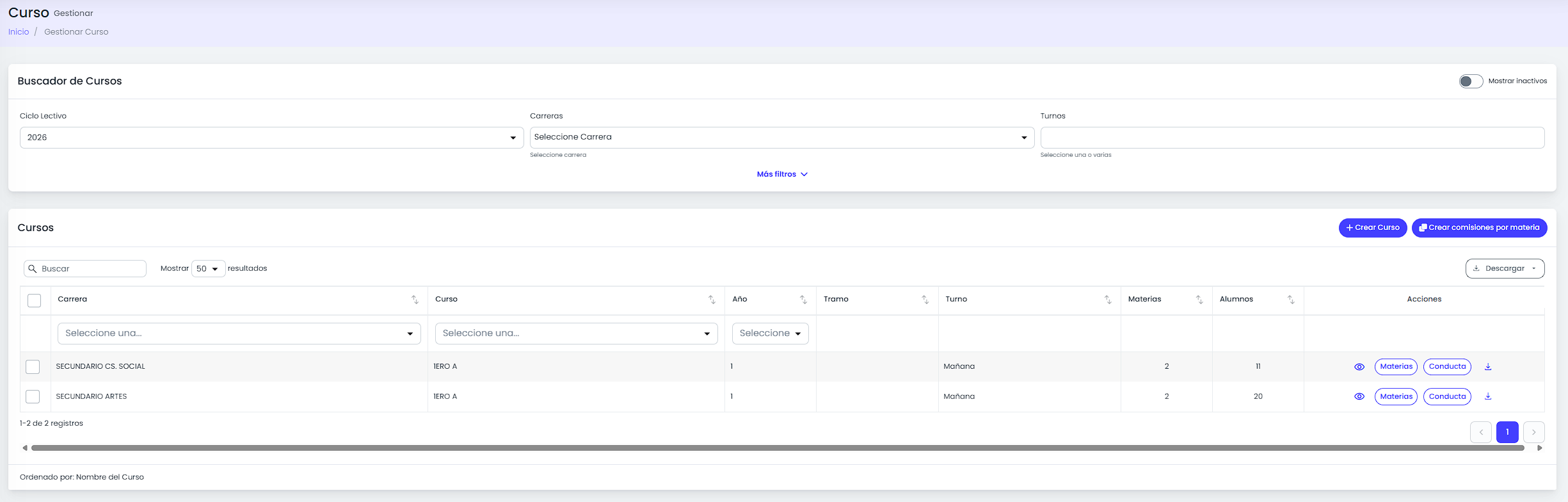Open the Ciclo Lectivo 2026 dropdown

pos(272,138)
